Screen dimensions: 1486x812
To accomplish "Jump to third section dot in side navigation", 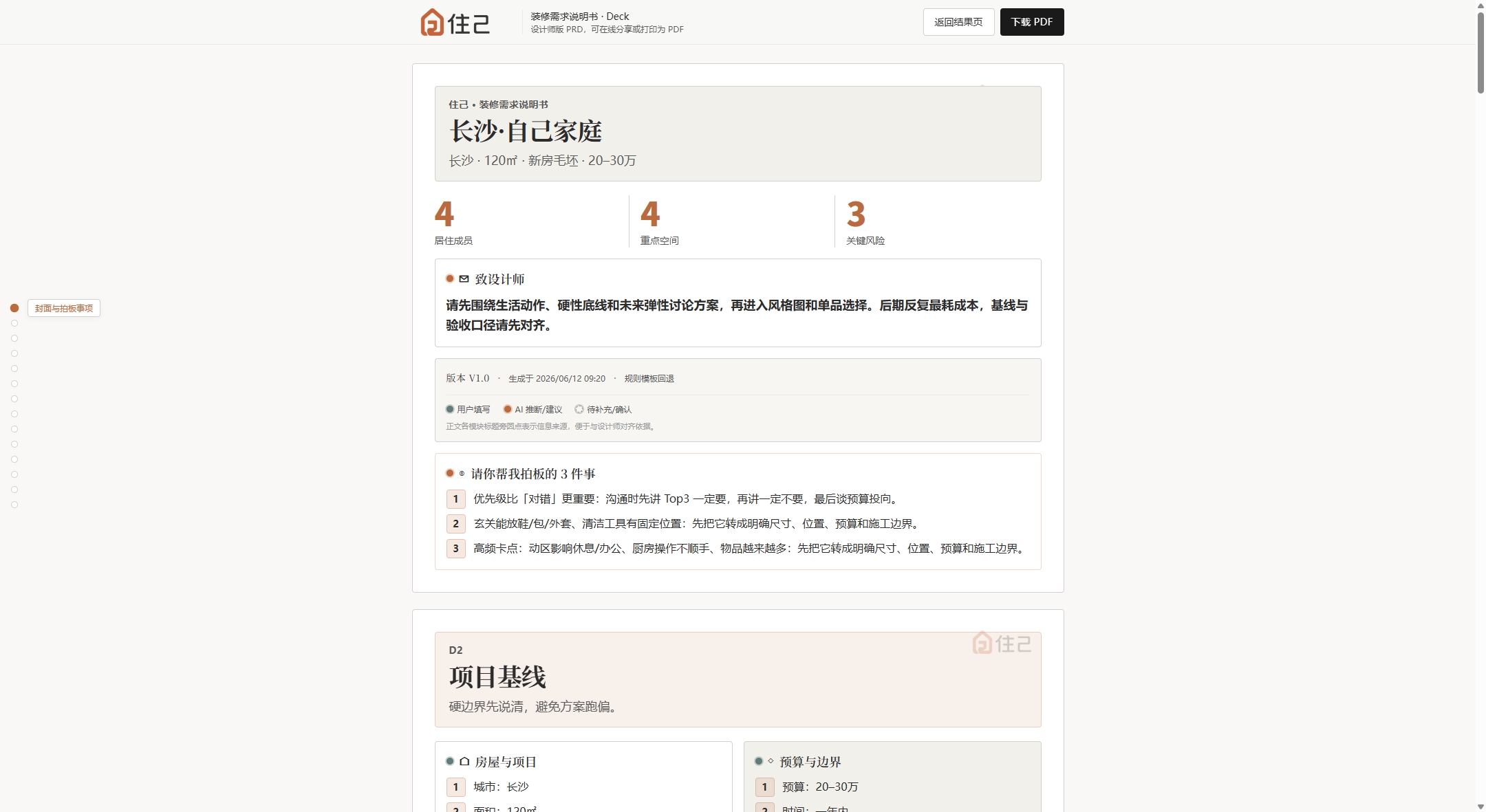I will 14,338.
